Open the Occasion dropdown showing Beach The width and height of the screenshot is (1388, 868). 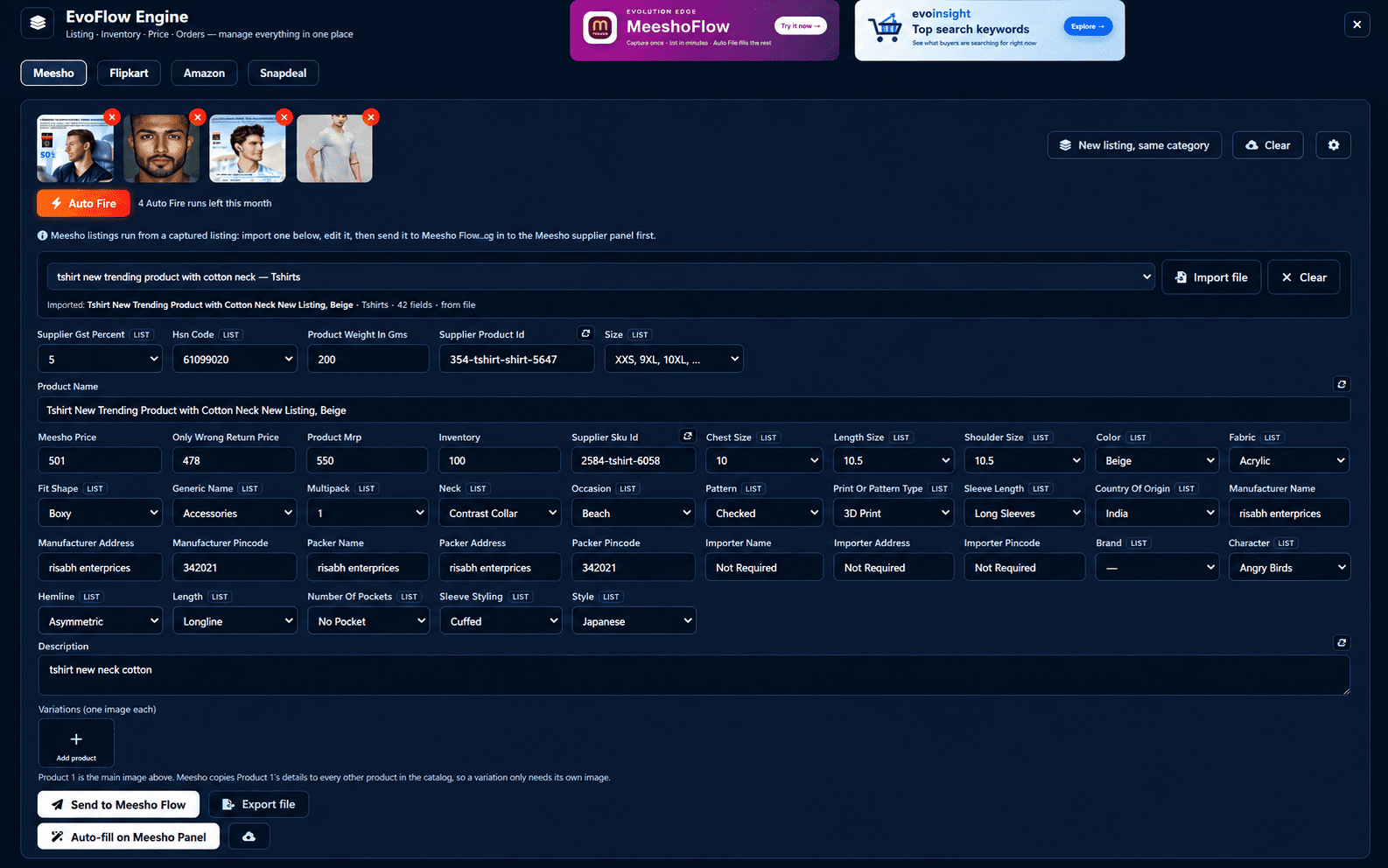pos(634,513)
